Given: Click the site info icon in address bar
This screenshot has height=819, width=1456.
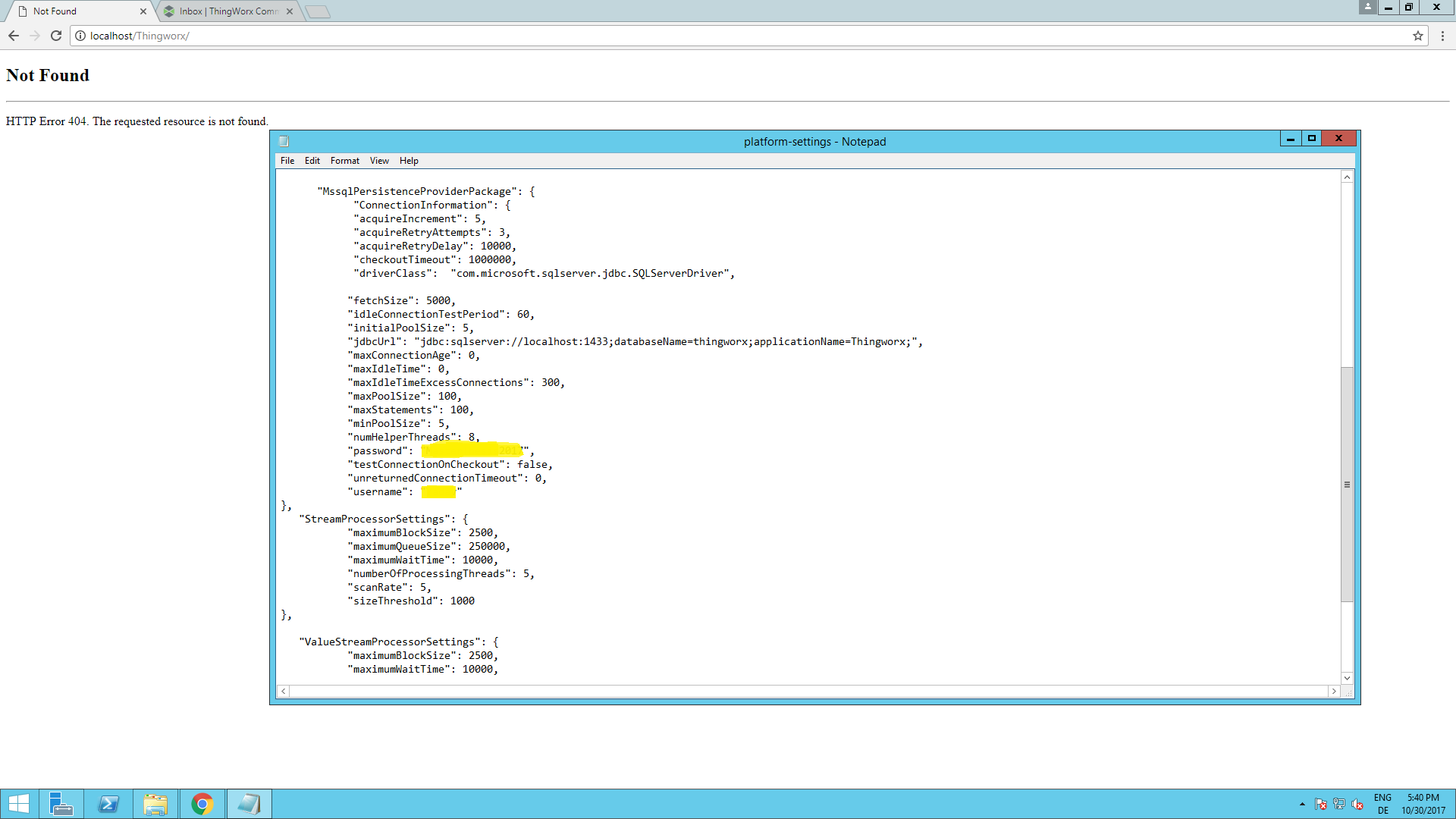Looking at the screenshot, I should point(80,36).
